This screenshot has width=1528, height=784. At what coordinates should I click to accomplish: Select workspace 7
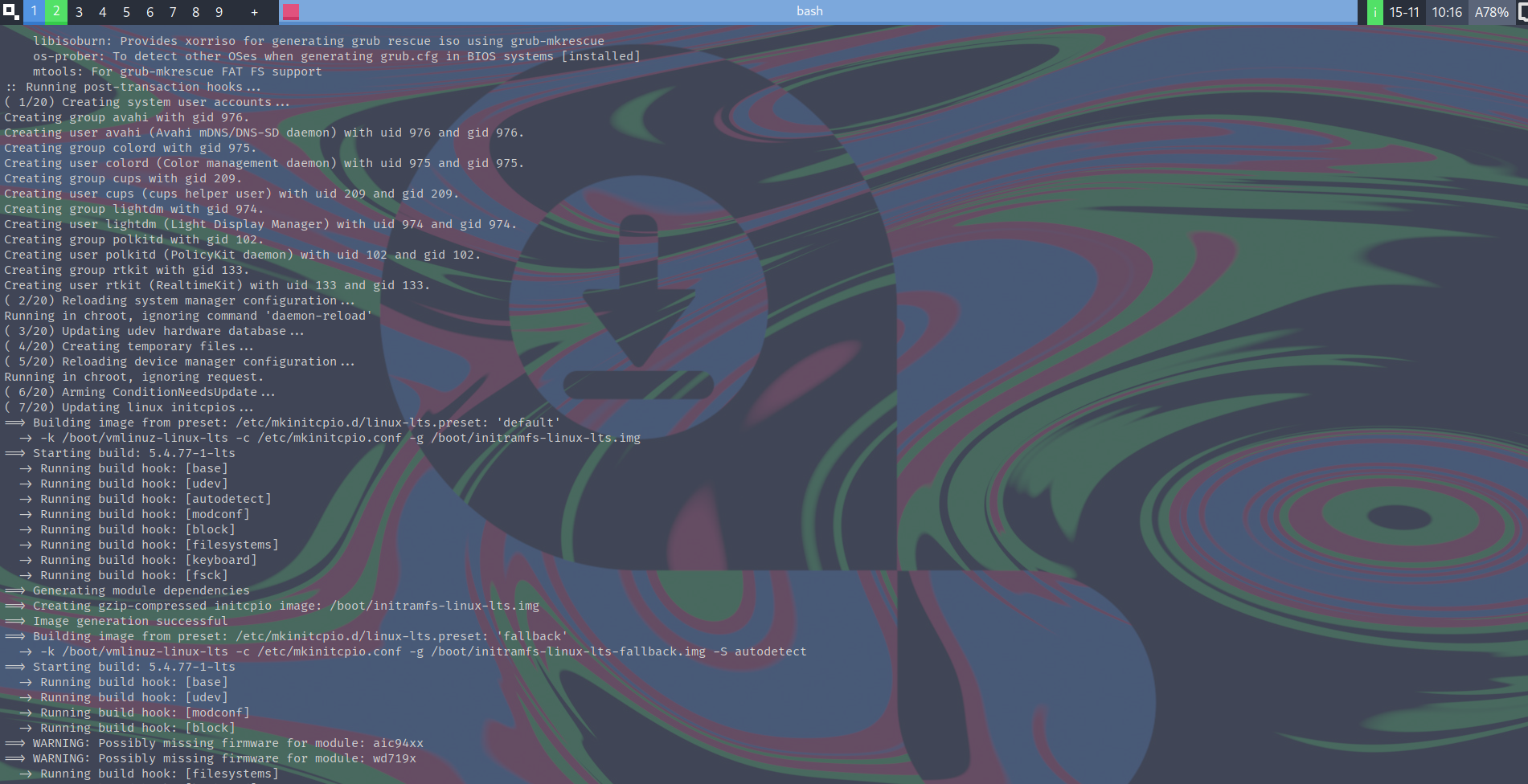tap(173, 12)
